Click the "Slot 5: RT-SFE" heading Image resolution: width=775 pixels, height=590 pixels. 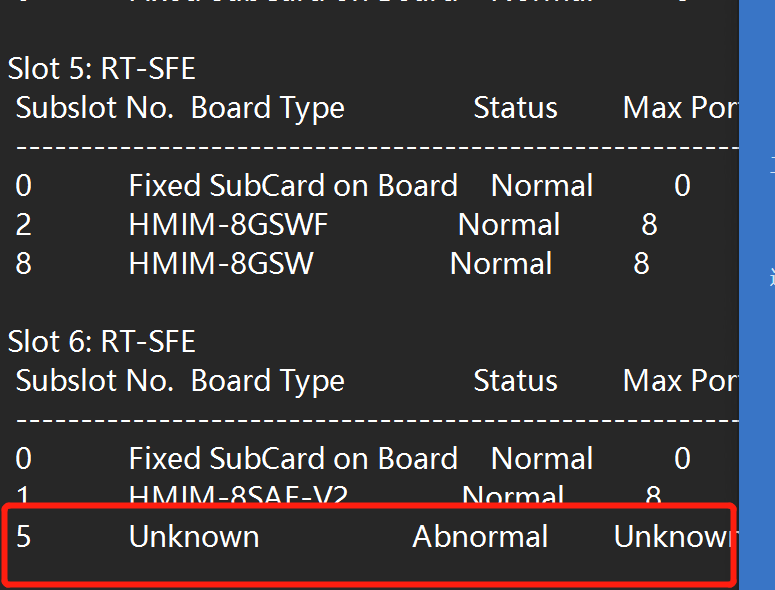[x=101, y=69]
